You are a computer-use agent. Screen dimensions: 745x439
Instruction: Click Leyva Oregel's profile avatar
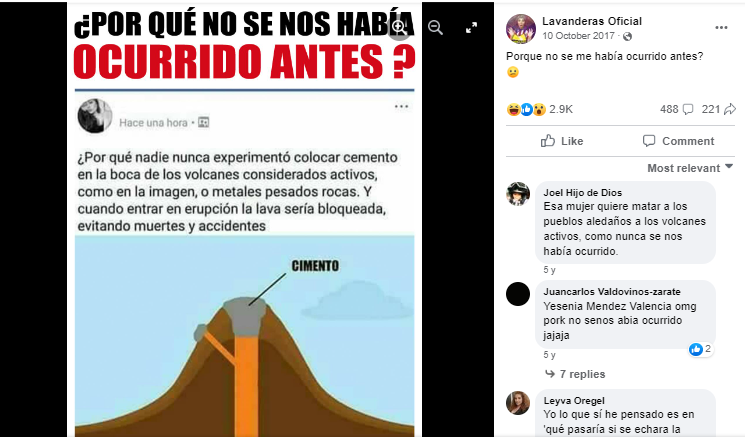point(518,403)
